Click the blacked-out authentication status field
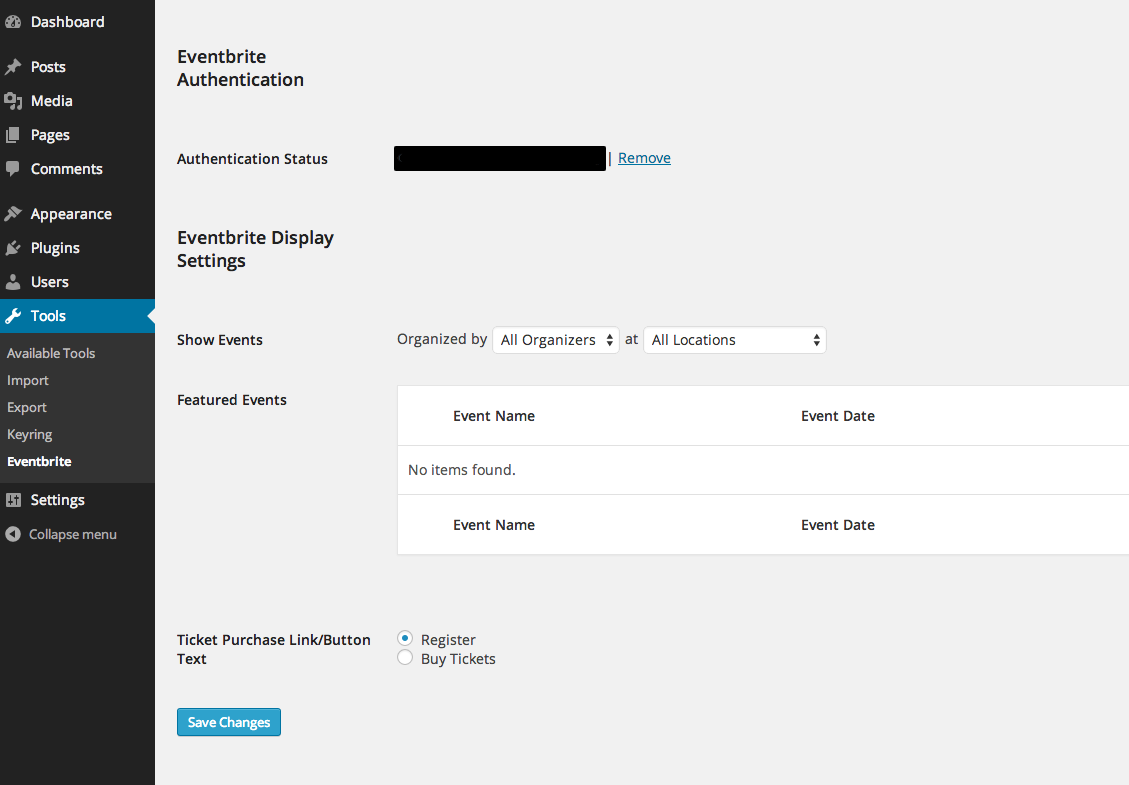 (x=500, y=158)
